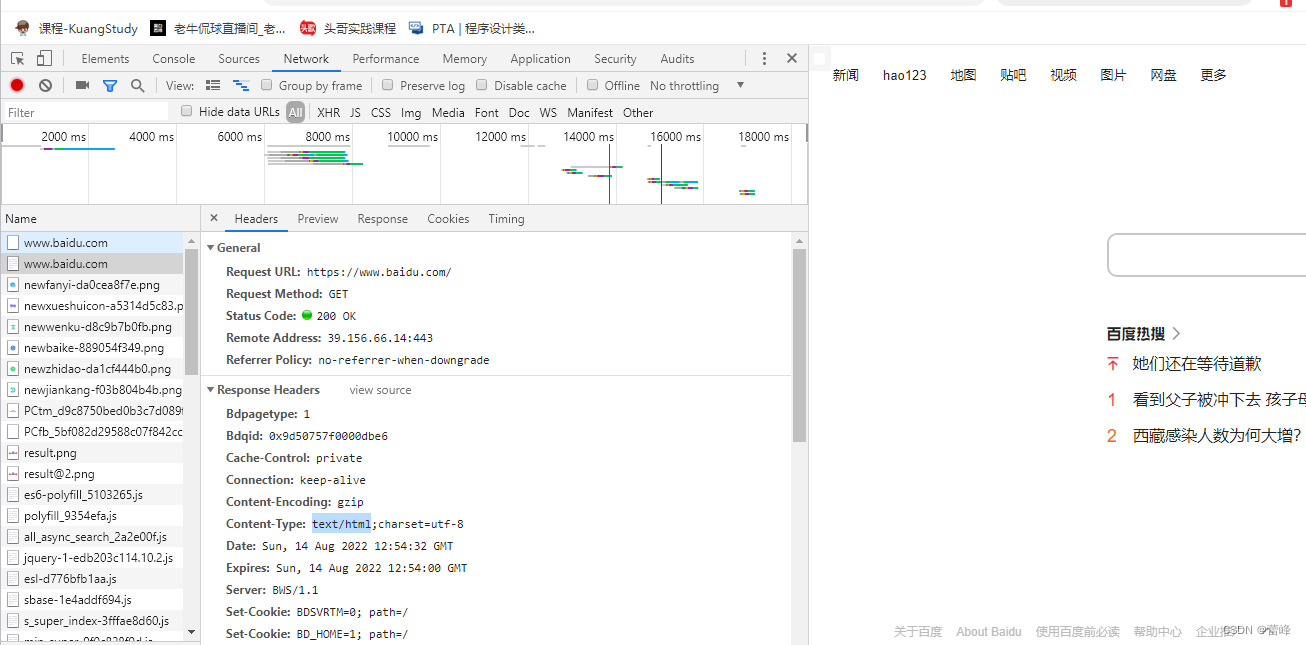1306x645 pixels.
Task: Tick the Disable cache checkbox
Action: pyautogui.click(x=482, y=85)
